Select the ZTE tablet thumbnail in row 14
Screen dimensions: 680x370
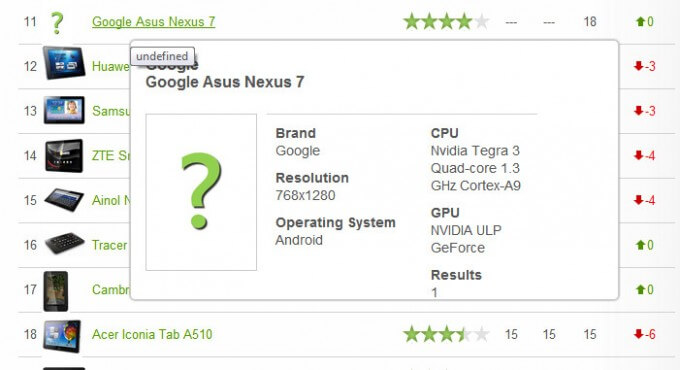pos(64,156)
